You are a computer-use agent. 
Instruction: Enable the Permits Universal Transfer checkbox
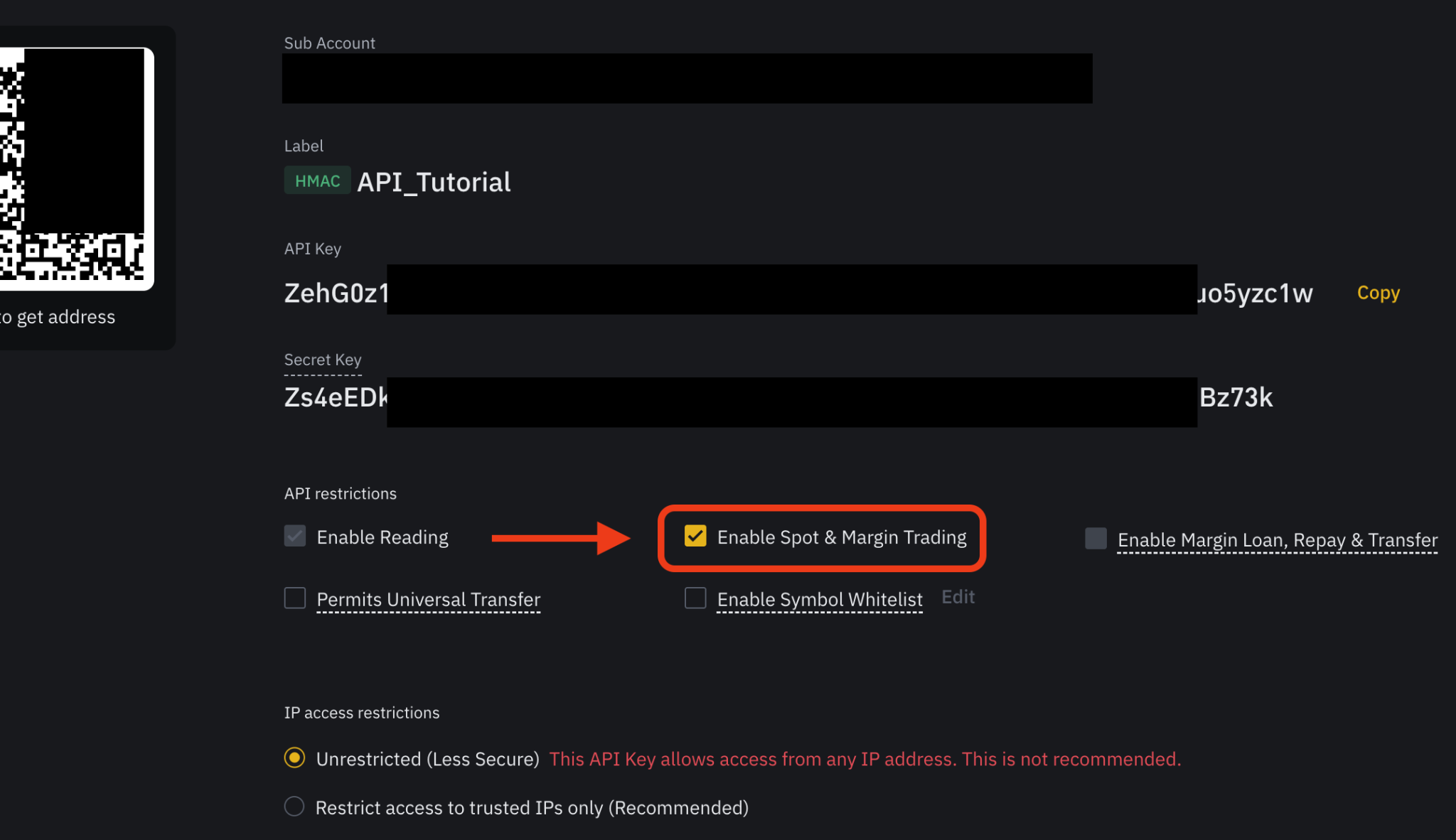[x=294, y=598]
